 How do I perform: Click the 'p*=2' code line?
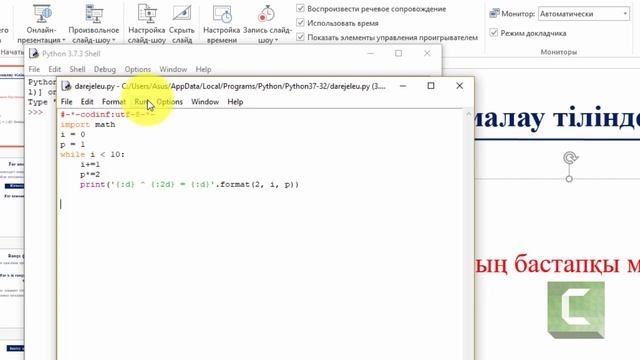(x=90, y=174)
